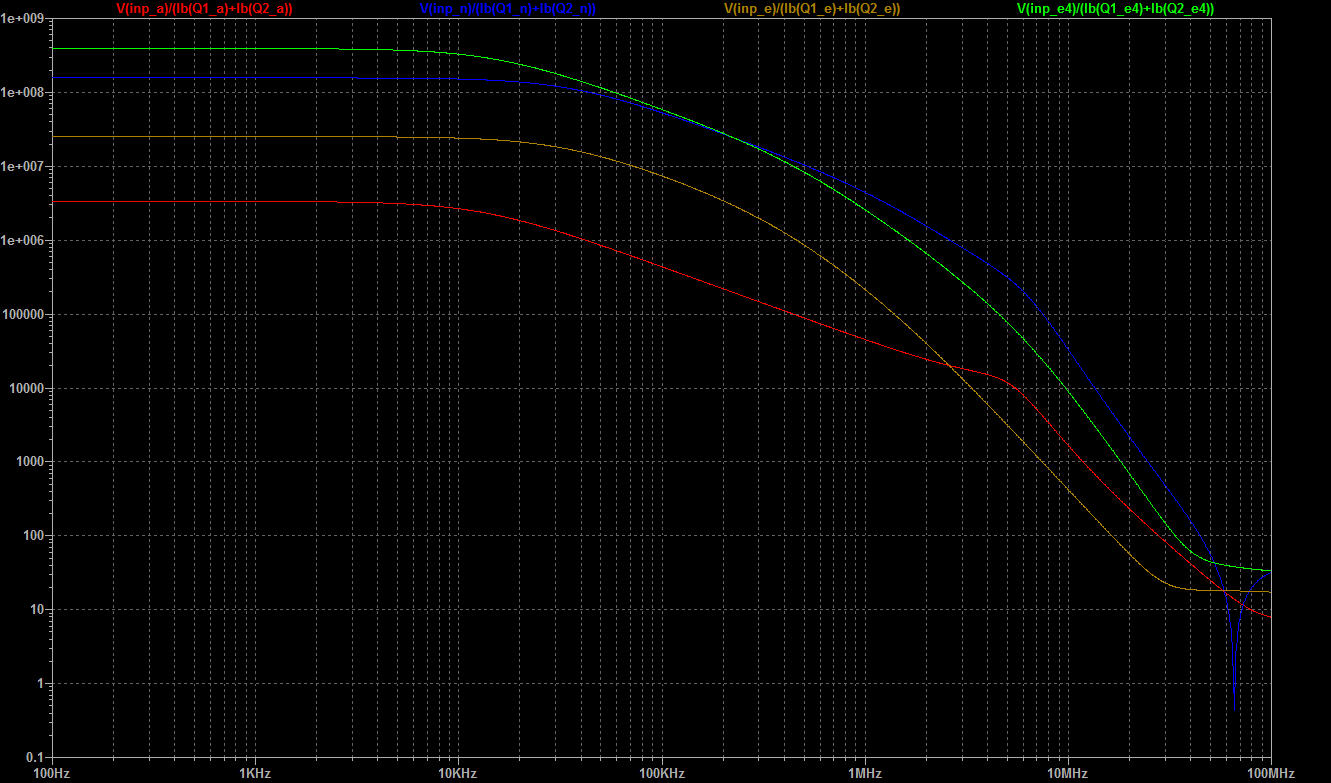Click the 100KHz frequency axis label
Viewport: 1331px width, 783px height.
(661, 772)
